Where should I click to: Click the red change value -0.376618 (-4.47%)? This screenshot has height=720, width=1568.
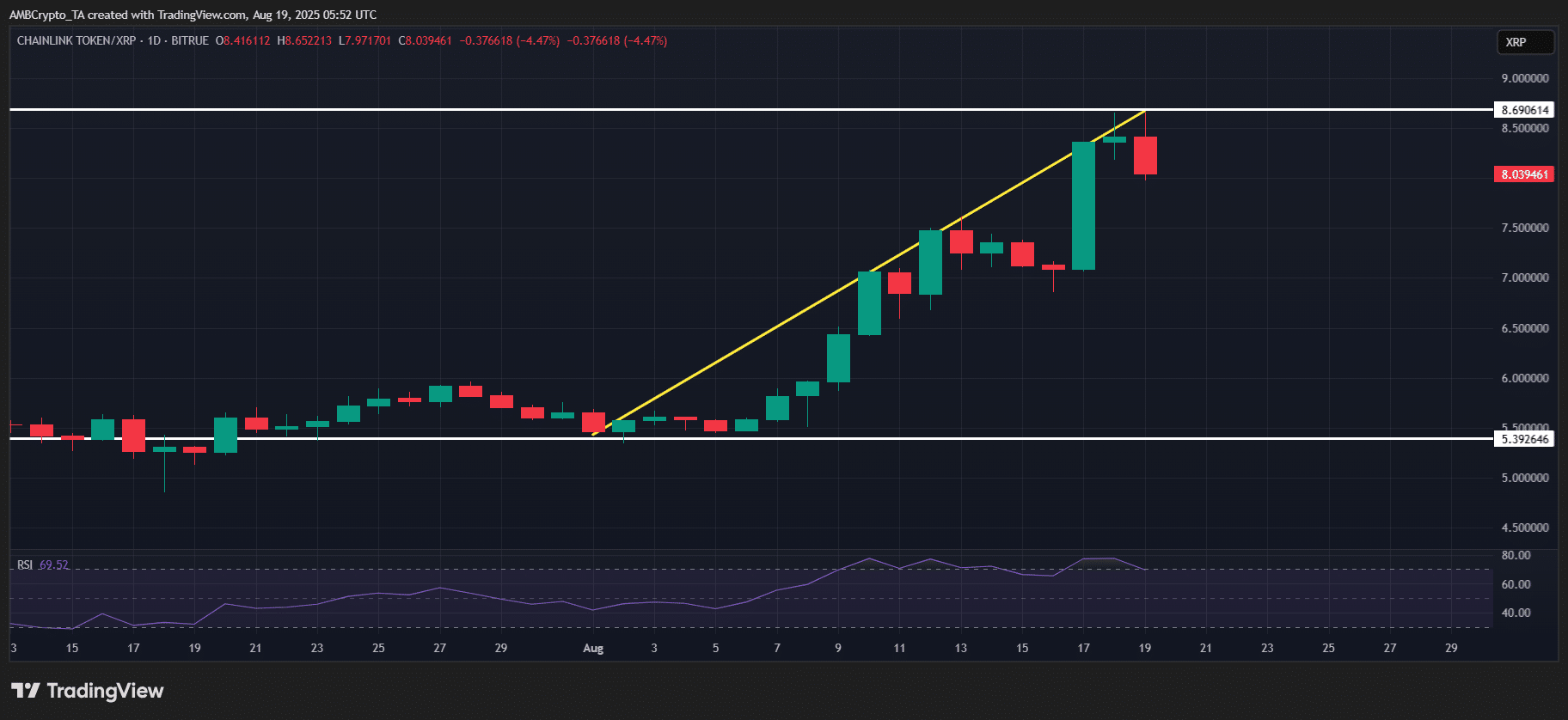coord(510,40)
